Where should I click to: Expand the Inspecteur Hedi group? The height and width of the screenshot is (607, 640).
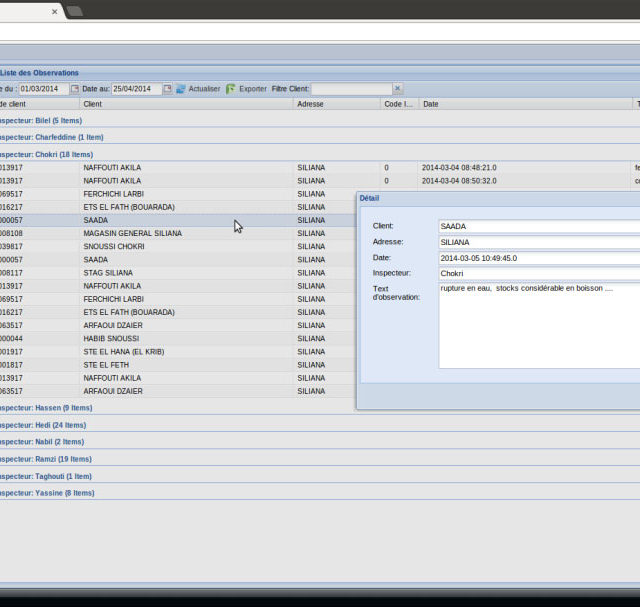[x=42, y=424]
